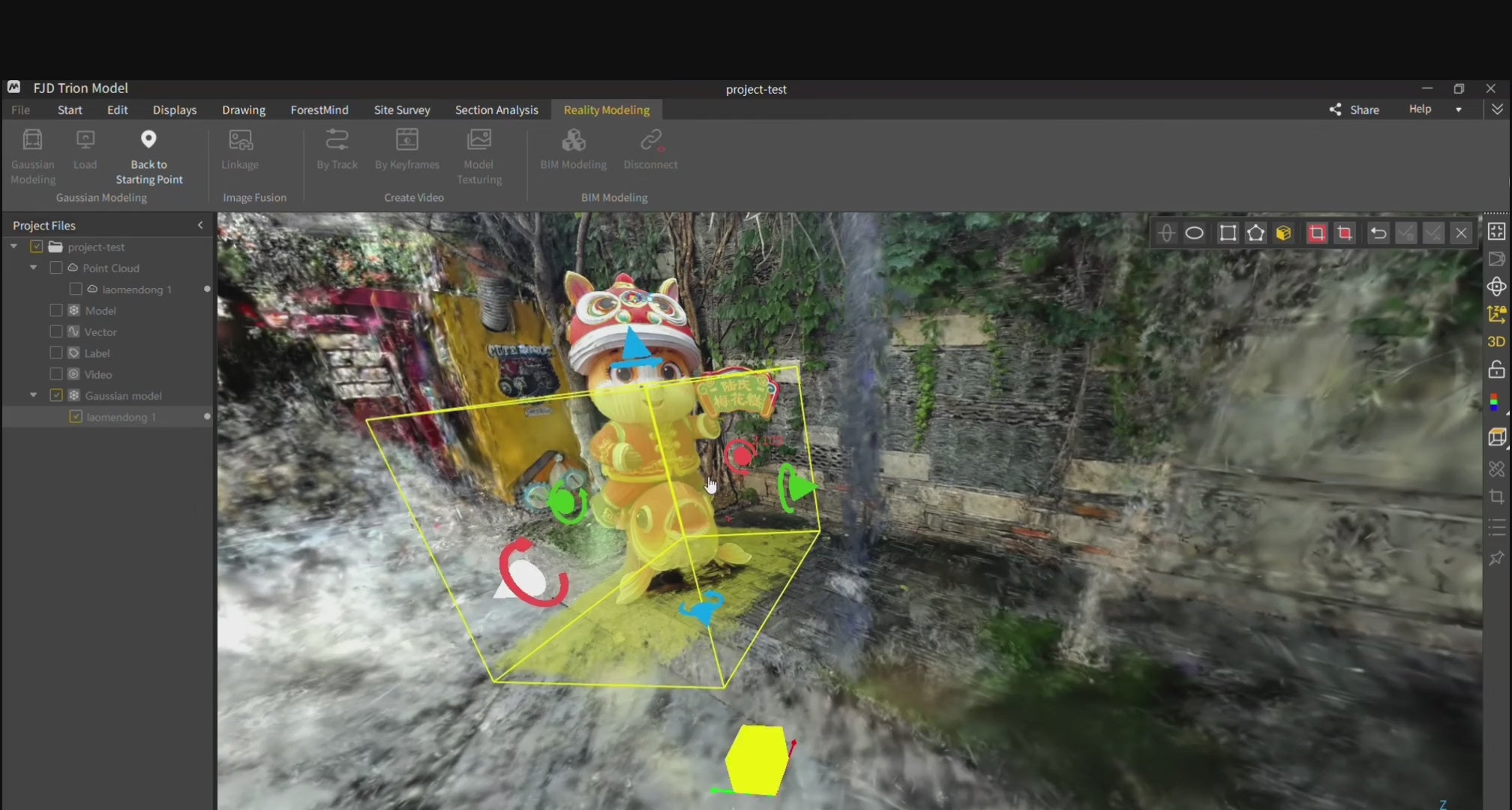The image size is (1512, 810).
Task: Close the clipping toolbar with the X
Action: pyautogui.click(x=1461, y=233)
